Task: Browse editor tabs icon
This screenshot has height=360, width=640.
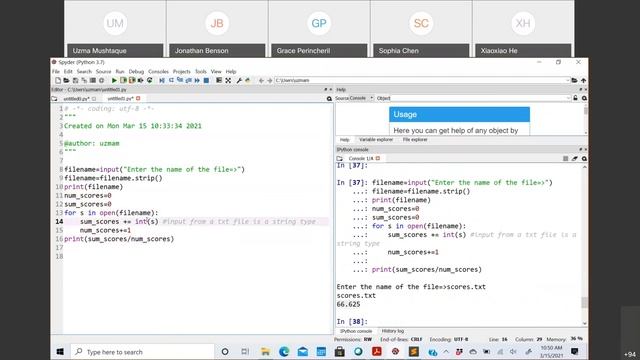Action: coord(55,99)
